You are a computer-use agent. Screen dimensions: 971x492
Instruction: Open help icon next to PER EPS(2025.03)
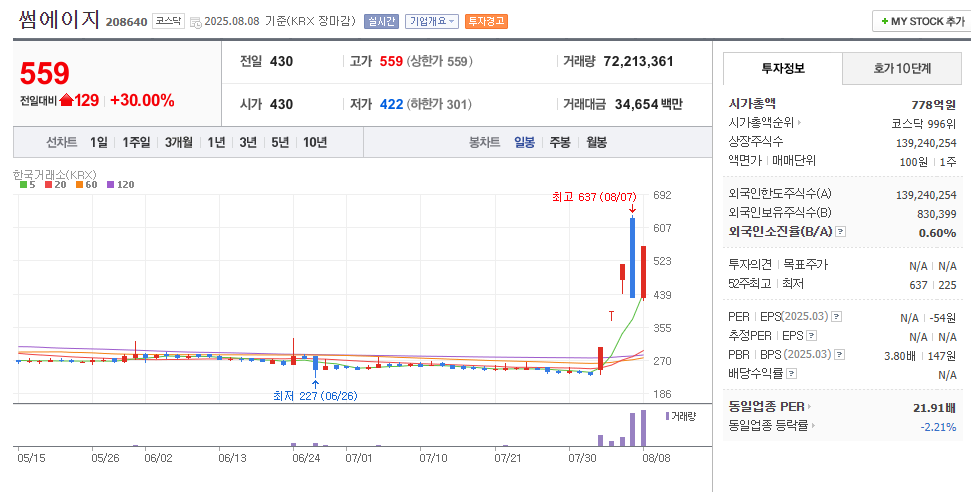click(837, 317)
